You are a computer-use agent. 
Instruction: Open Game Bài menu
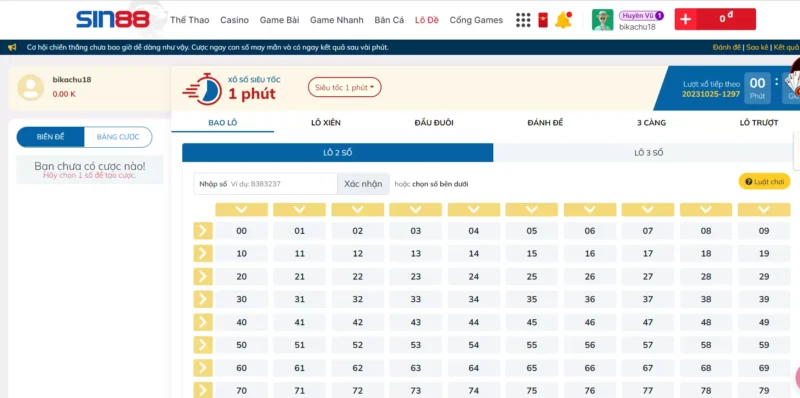click(279, 20)
